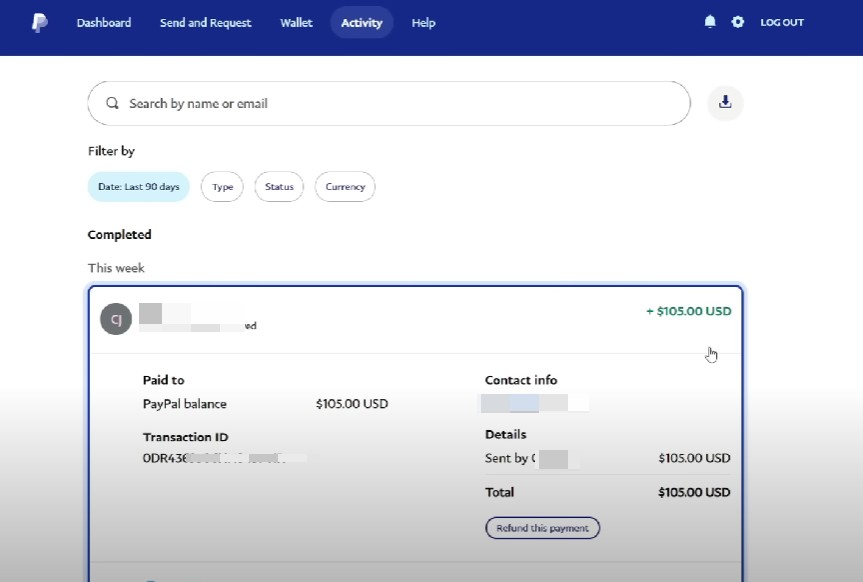Click the LOG OUT link
The height and width of the screenshot is (582, 863).
click(x=782, y=23)
